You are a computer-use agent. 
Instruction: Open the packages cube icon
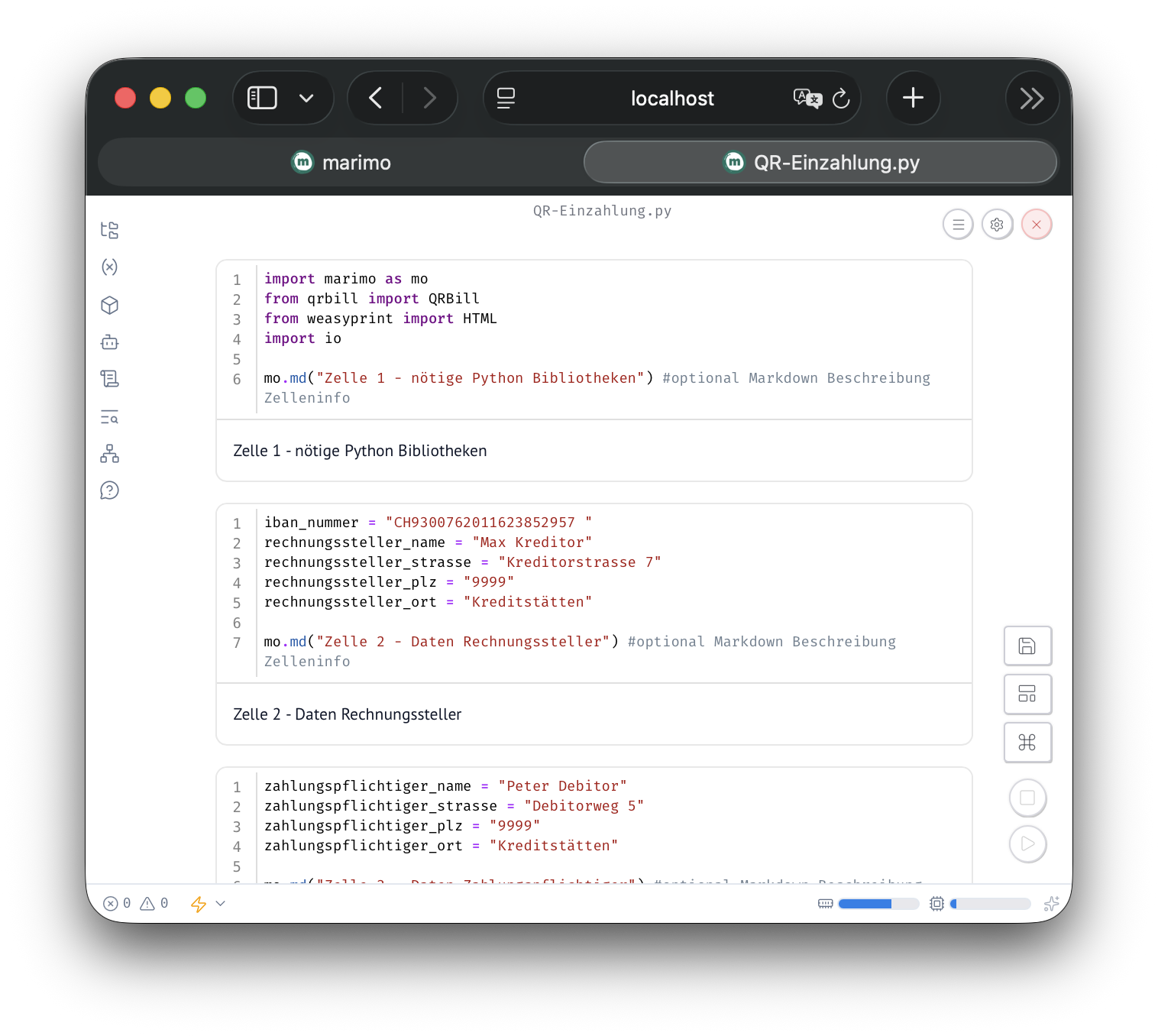[x=110, y=306]
